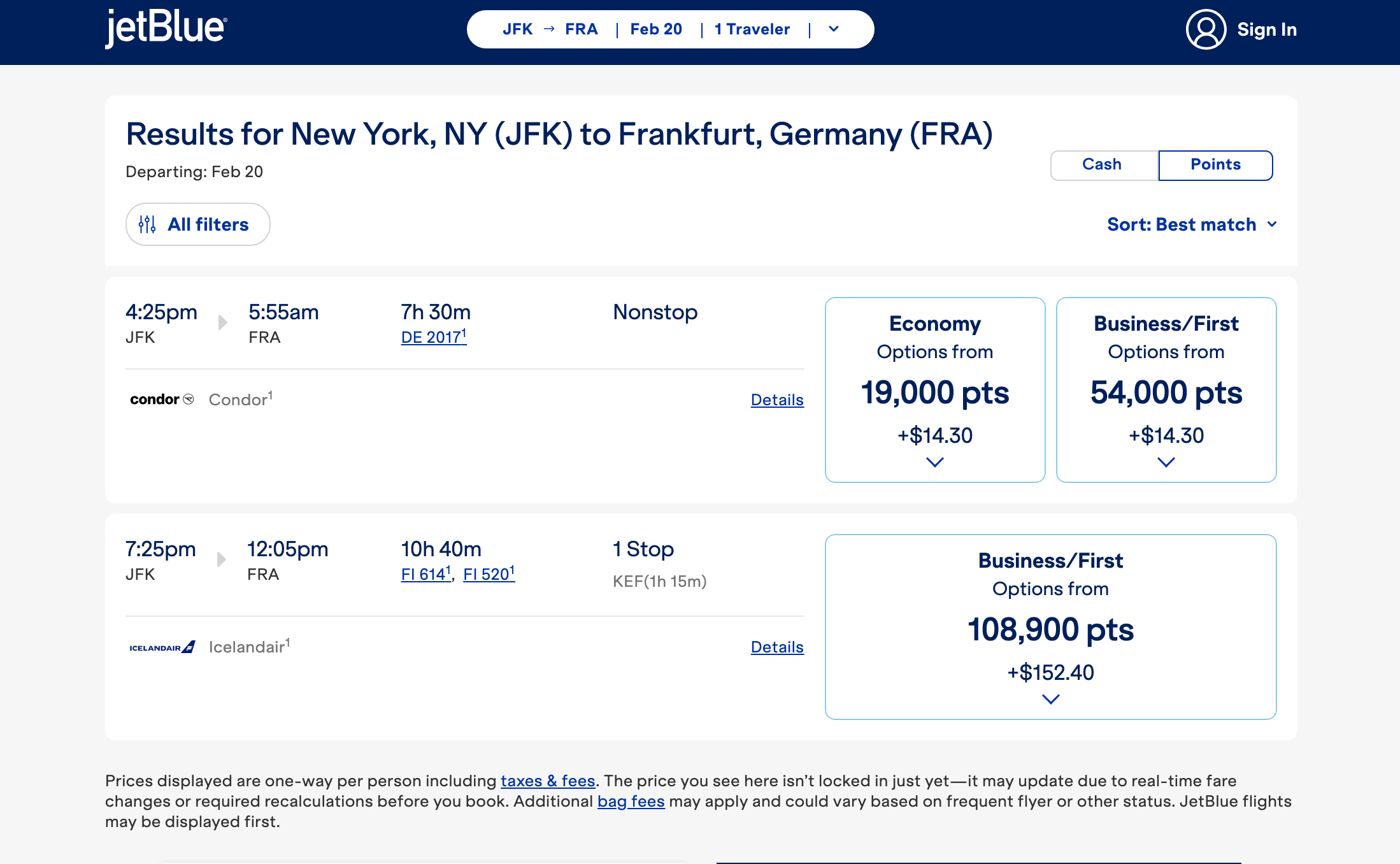Expand the search summary bar chevron
1400x864 pixels.
coord(834,29)
